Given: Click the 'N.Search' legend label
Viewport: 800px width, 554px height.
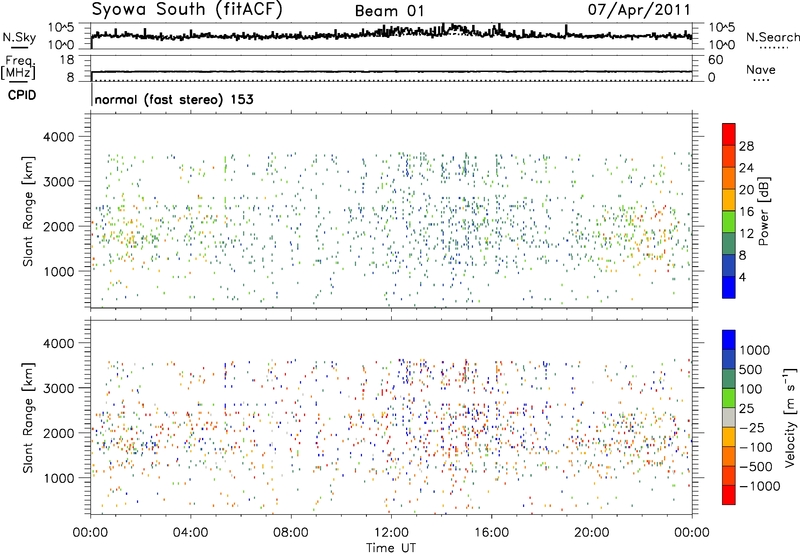Looking at the screenshot, I should [x=772, y=37].
